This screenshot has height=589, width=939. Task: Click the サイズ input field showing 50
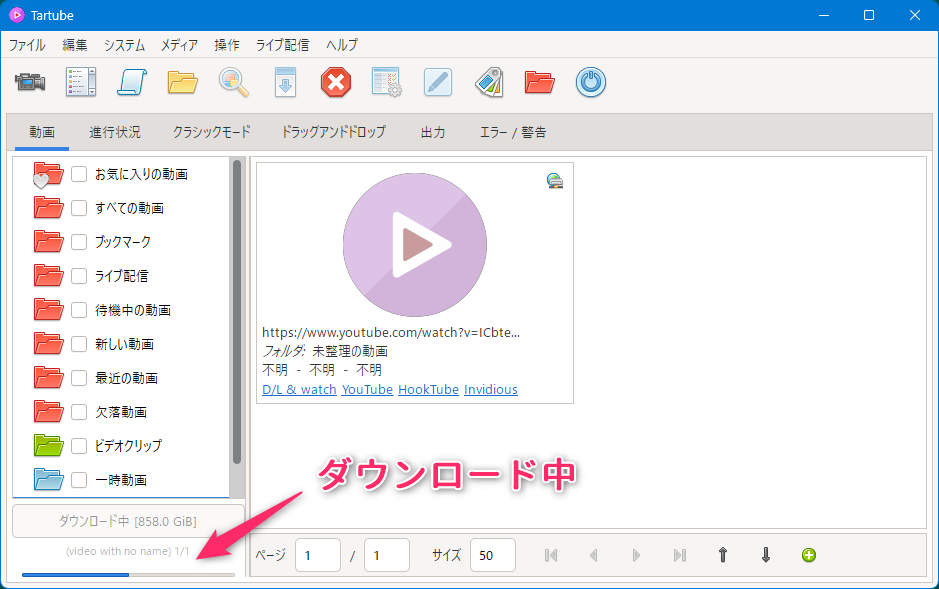(x=492, y=555)
